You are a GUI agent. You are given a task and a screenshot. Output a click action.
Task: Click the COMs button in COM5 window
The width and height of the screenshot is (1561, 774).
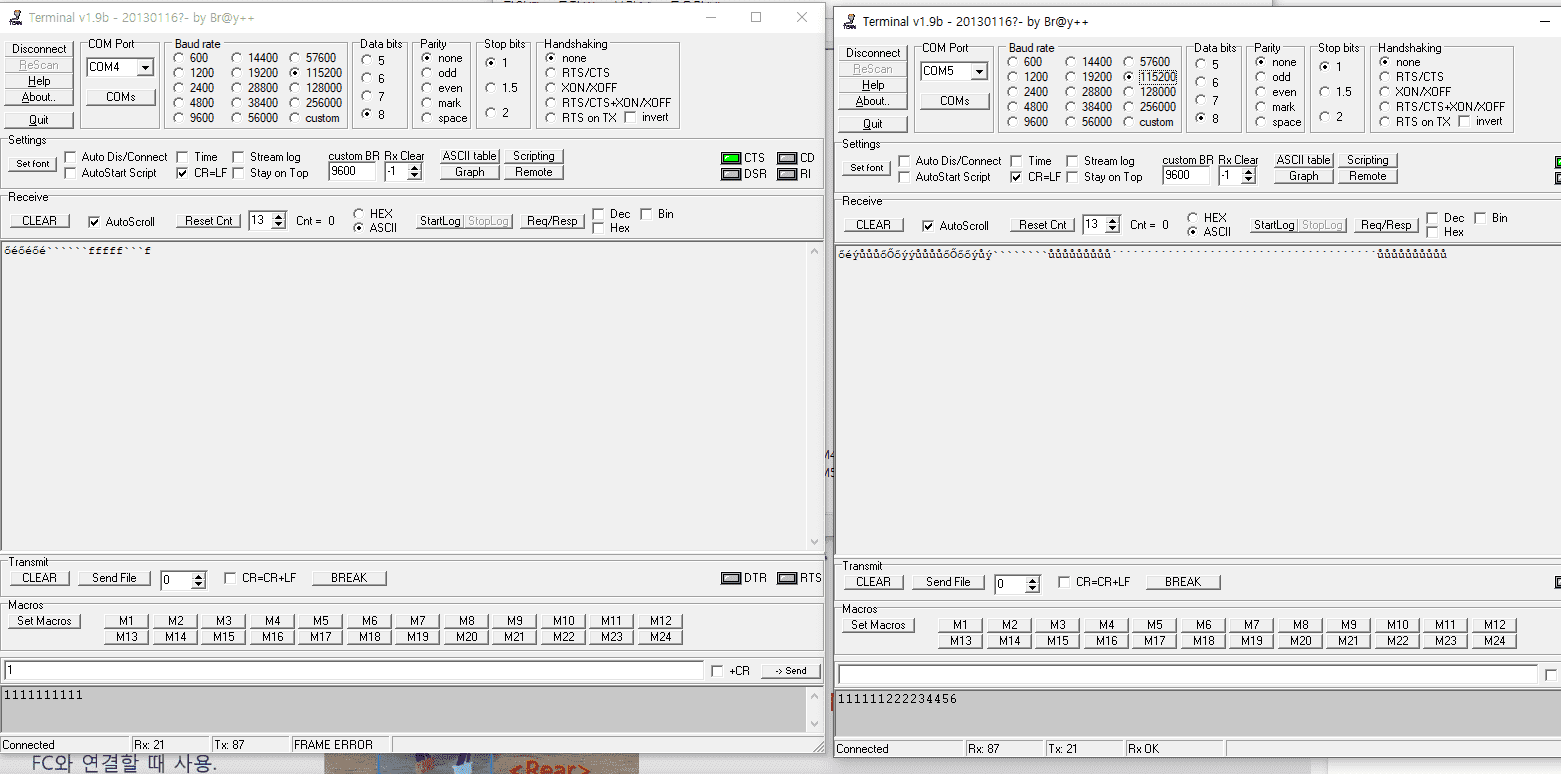coord(955,101)
